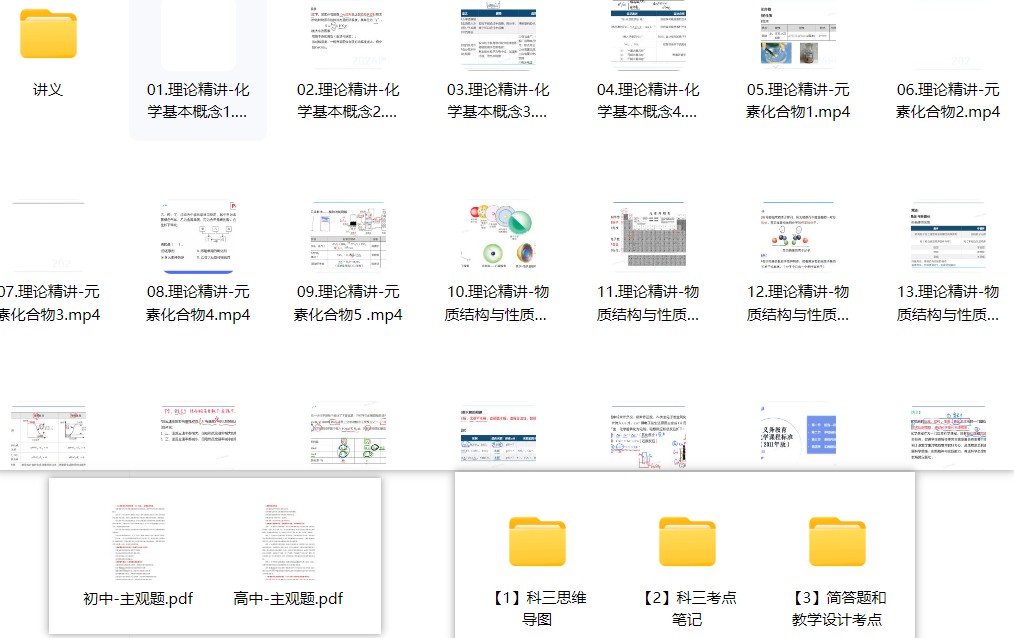
Task: Select 12.理论精讲-物质结构与性质 video
Action: point(797,240)
